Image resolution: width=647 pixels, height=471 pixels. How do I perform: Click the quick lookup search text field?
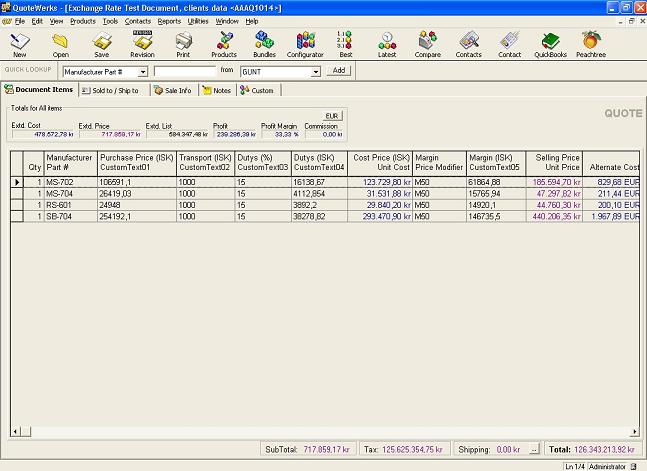pos(184,71)
